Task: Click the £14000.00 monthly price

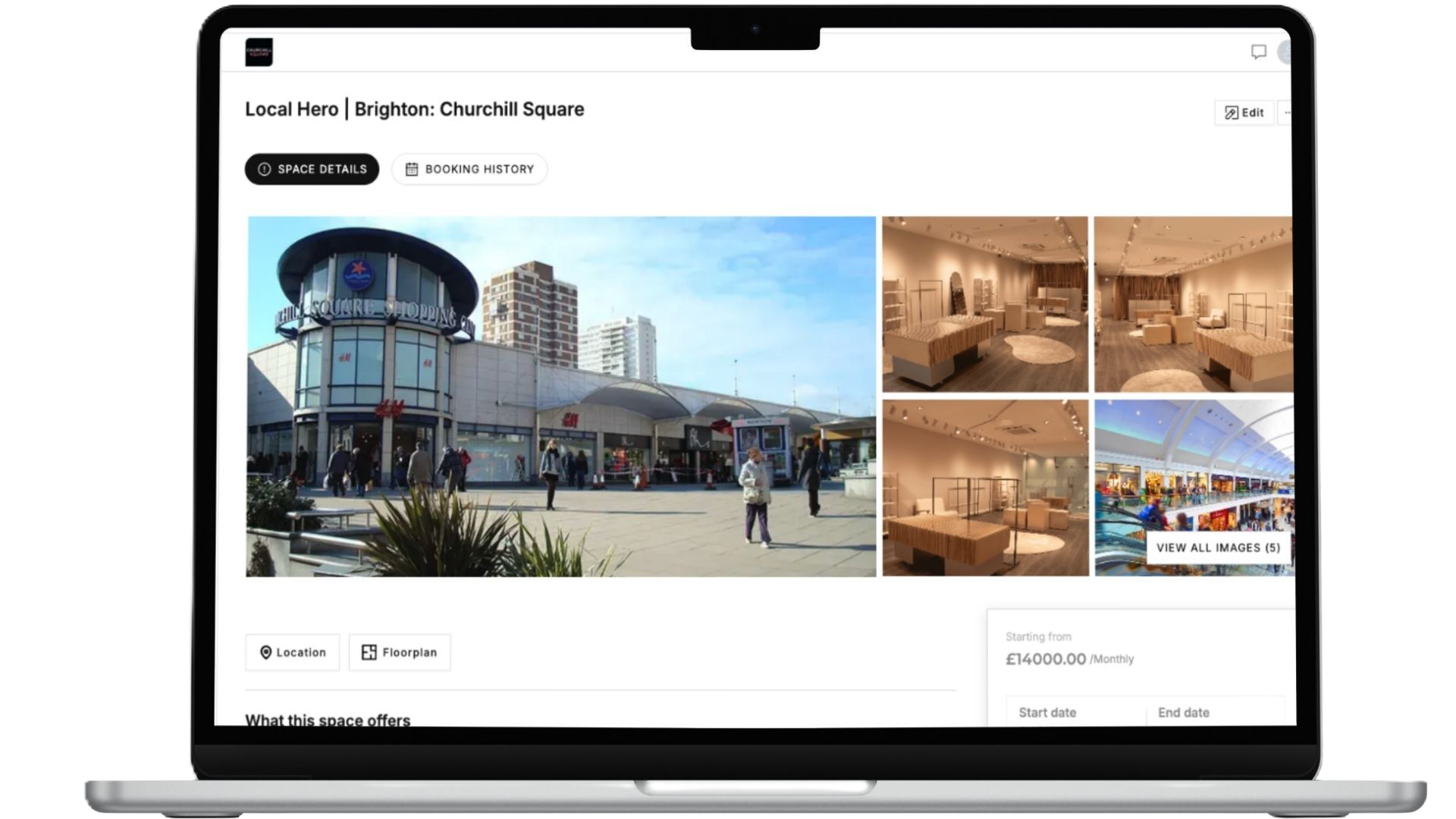Action: click(x=1046, y=659)
